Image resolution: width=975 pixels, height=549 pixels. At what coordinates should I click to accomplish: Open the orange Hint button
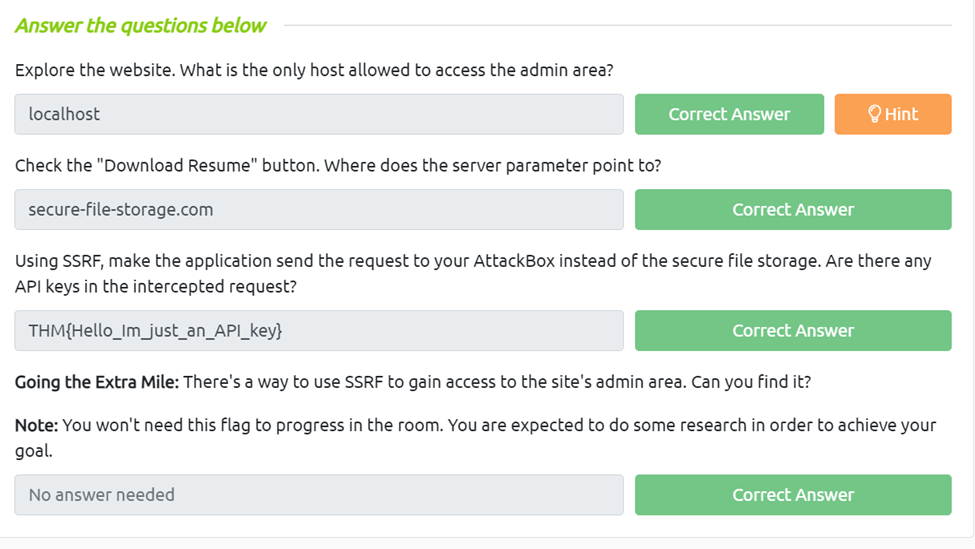point(892,114)
